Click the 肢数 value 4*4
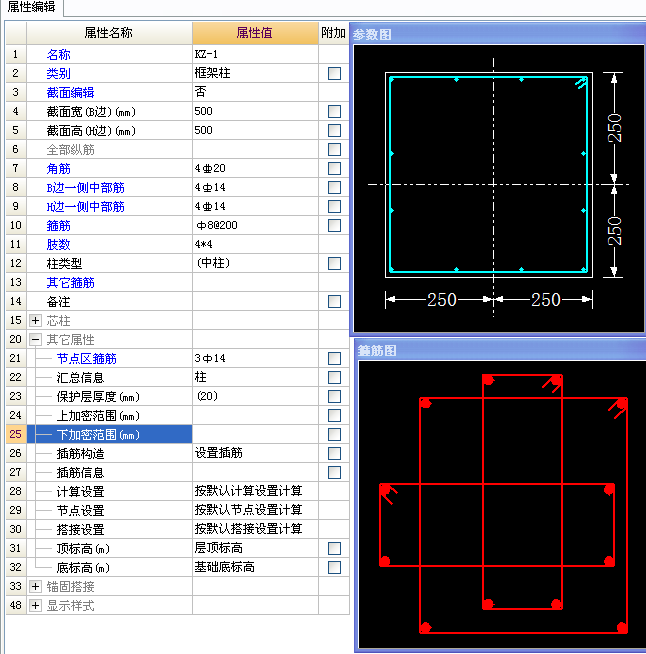646x654 pixels. click(204, 244)
